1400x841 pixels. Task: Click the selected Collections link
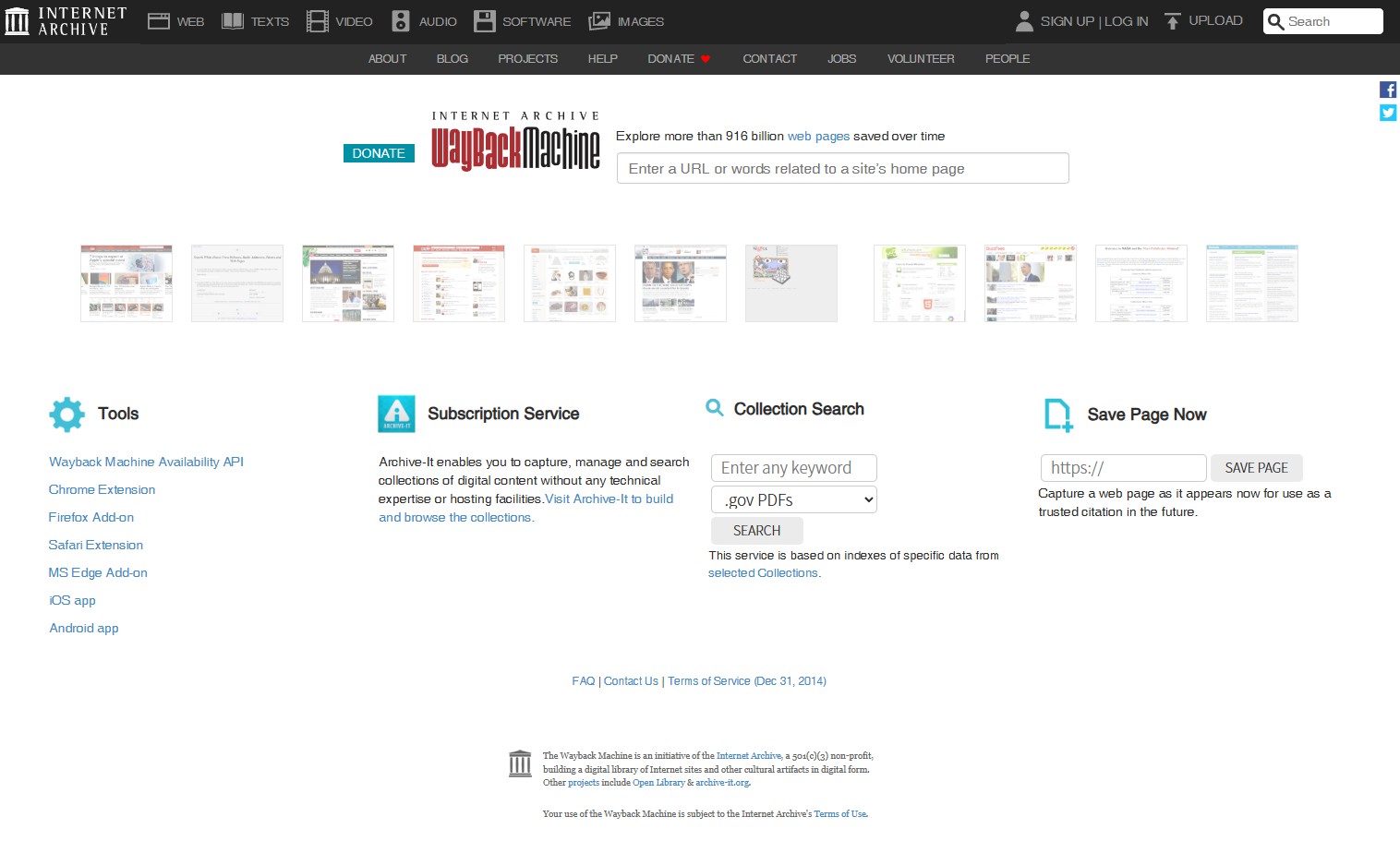[x=763, y=573]
